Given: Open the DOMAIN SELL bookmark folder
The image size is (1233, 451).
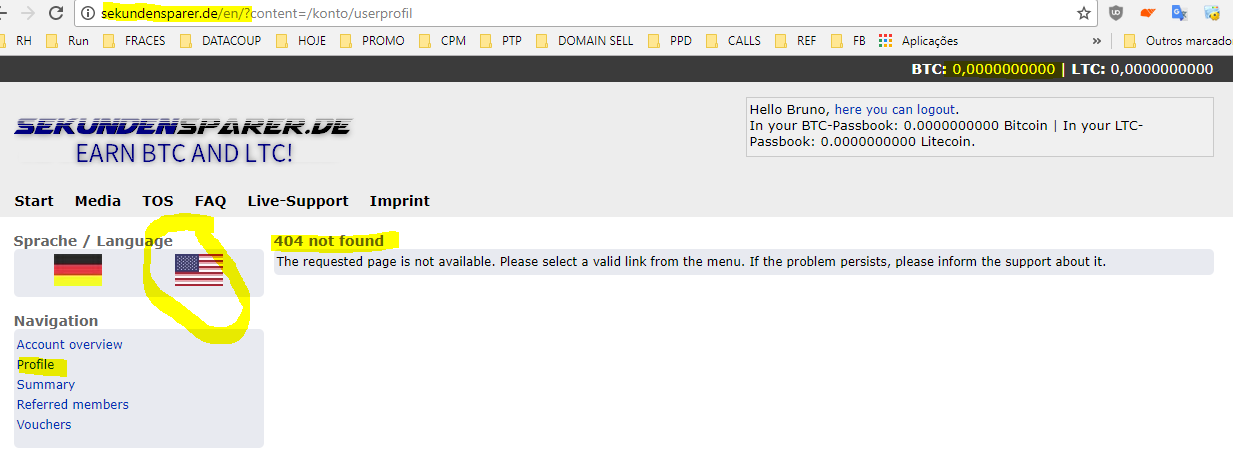Looking at the screenshot, I should coord(585,41).
